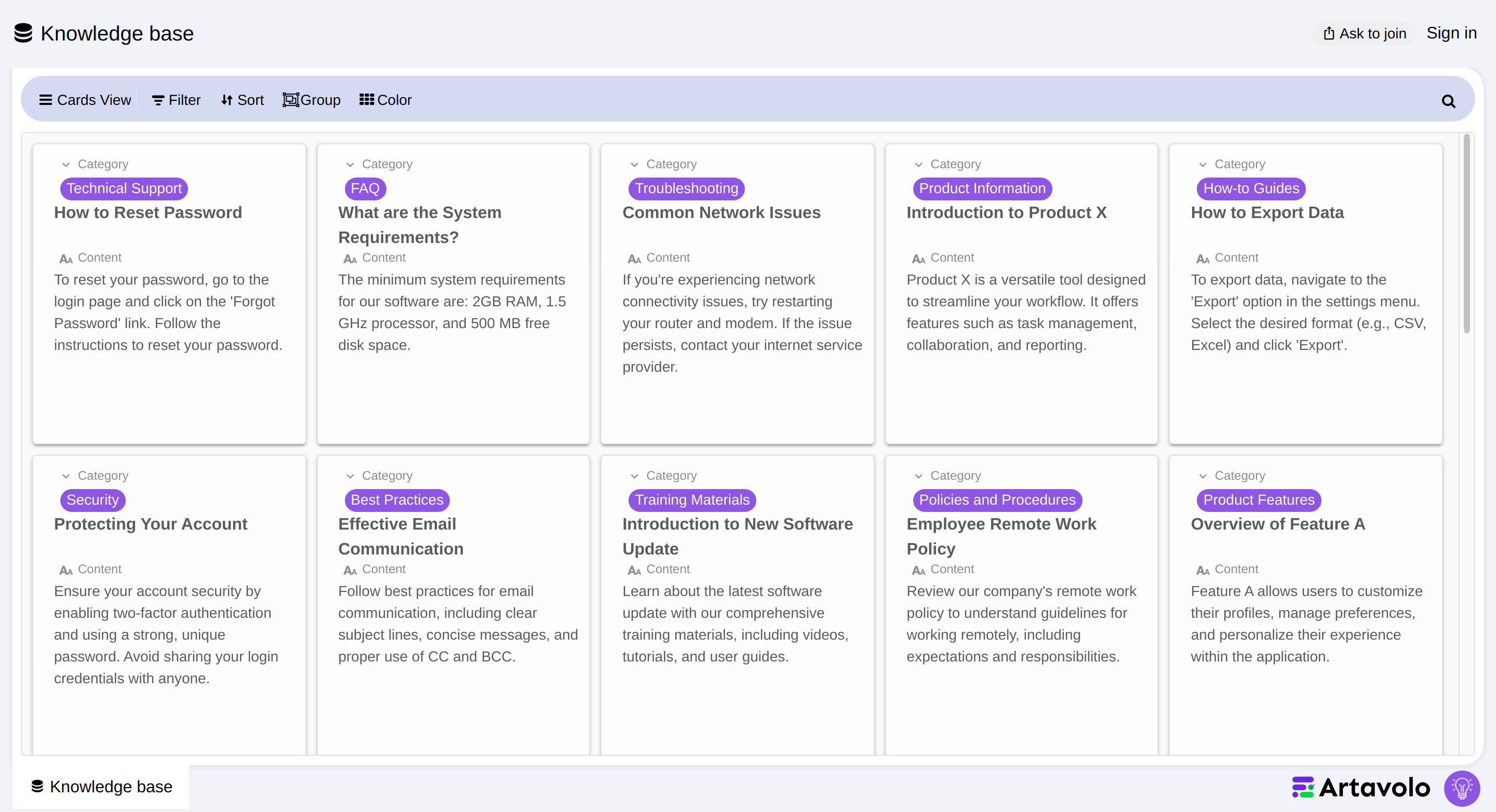Open the Cards View menu
The height and width of the screenshot is (812, 1496).
point(85,100)
